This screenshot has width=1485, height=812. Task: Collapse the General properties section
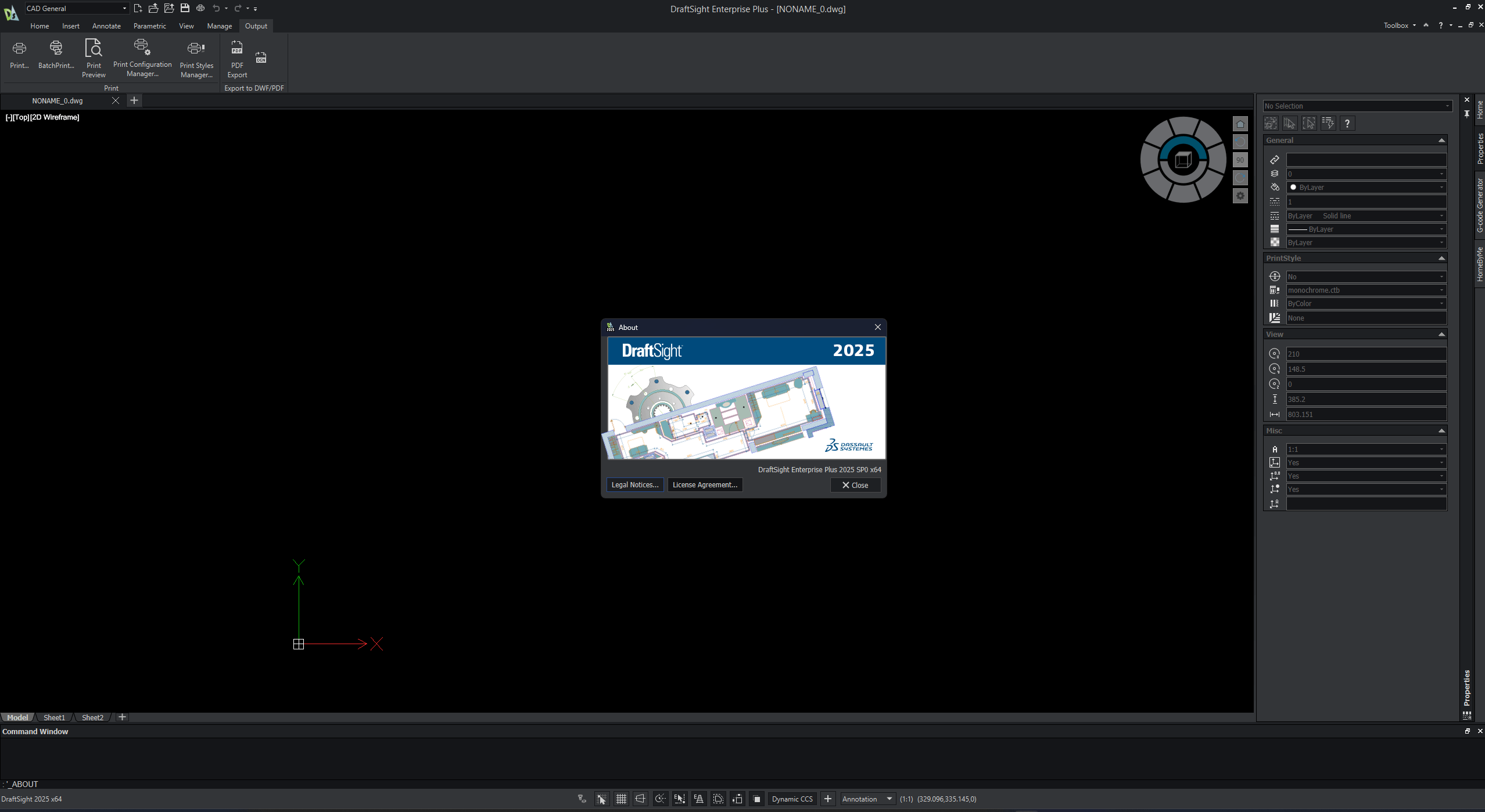pyautogui.click(x=1441, y=141)
